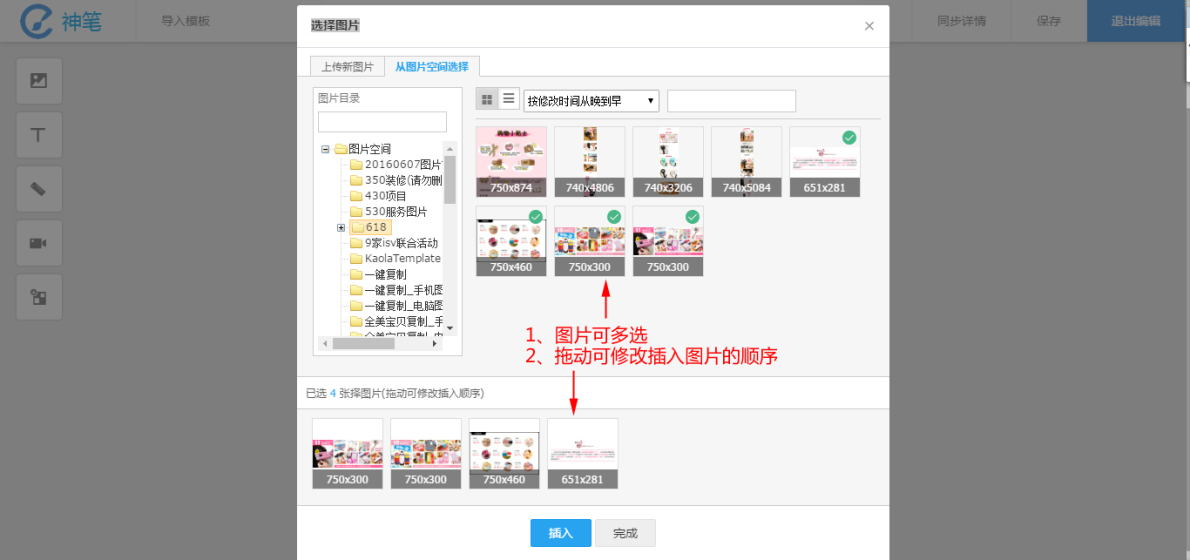
Task: Click the folder icon beside KaolaTemplate
Action: [x=356, y=258]
